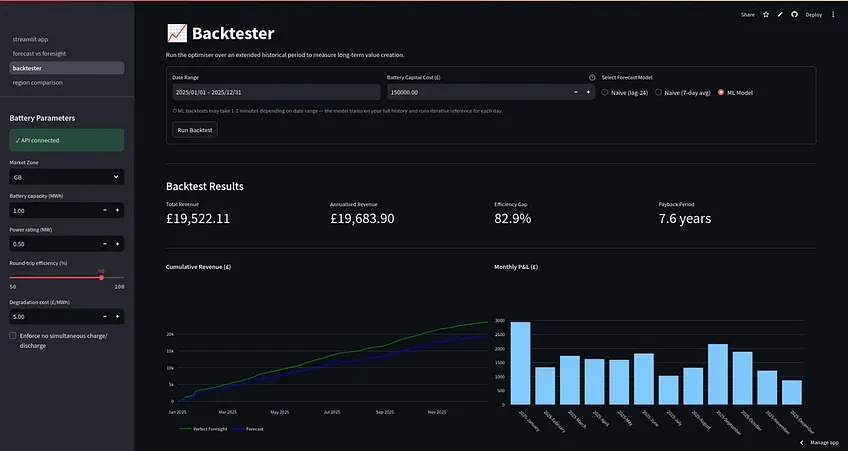Screen dimensions: 848x451
Task: Click the Power rating value field
Action: pos(53,244)
